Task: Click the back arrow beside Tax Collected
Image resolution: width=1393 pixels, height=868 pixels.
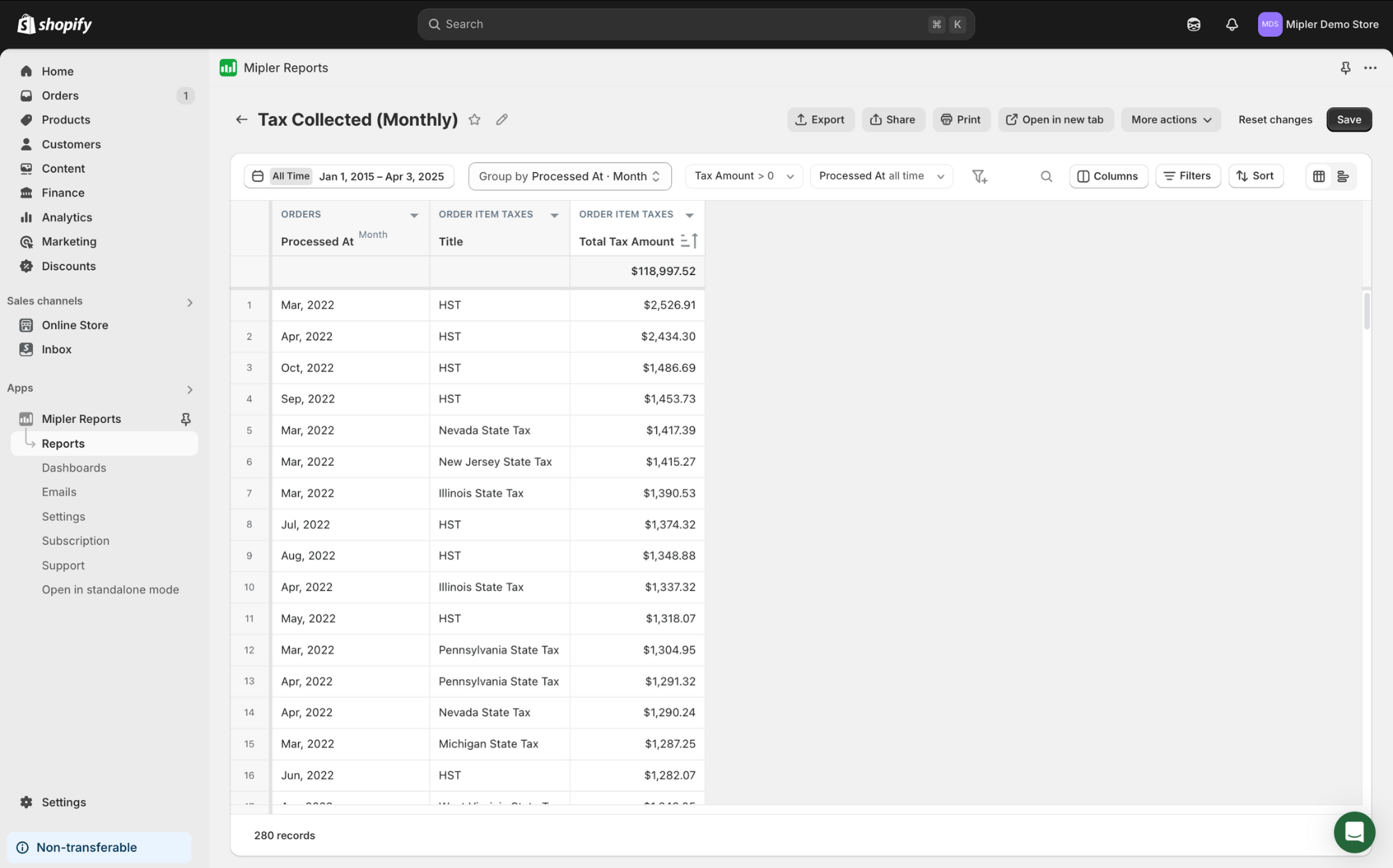Action: [241, 119]
